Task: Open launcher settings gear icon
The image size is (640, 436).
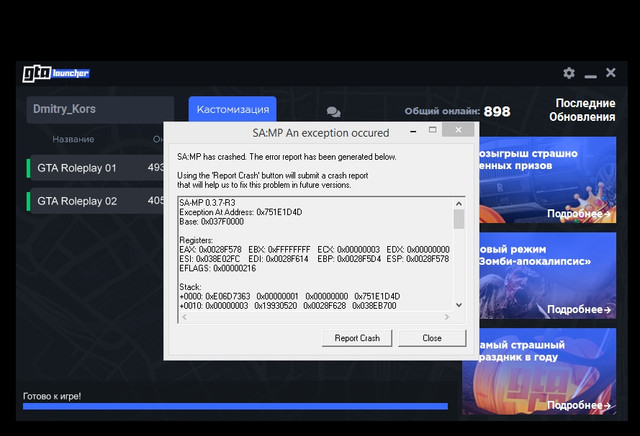Action: click(569, 73)
